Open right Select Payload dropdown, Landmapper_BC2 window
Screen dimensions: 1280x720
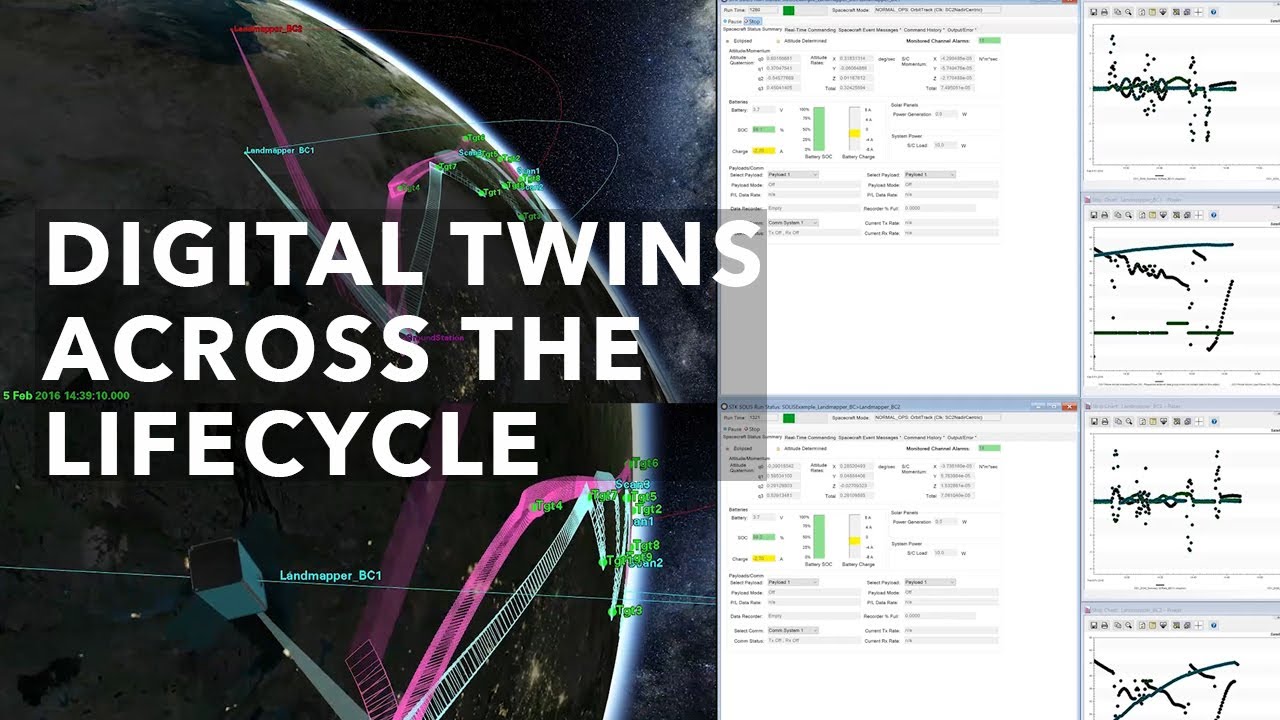[x=930, y=582]
